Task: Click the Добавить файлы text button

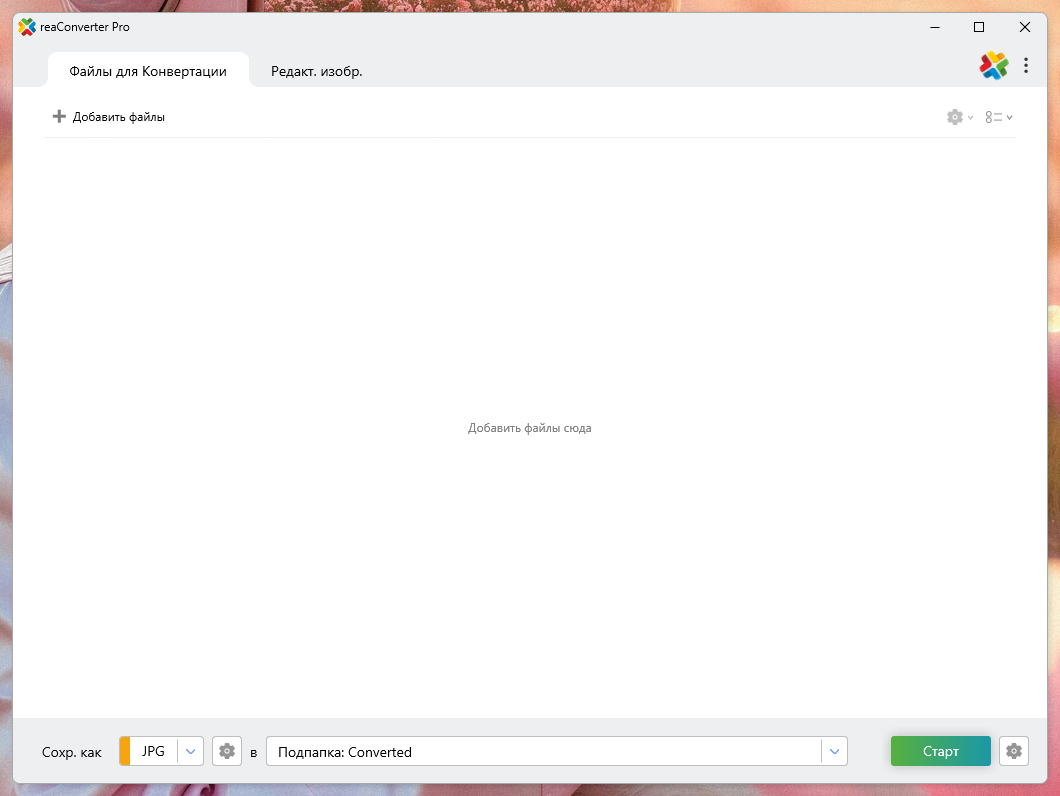Action: [x=119, y=117]
